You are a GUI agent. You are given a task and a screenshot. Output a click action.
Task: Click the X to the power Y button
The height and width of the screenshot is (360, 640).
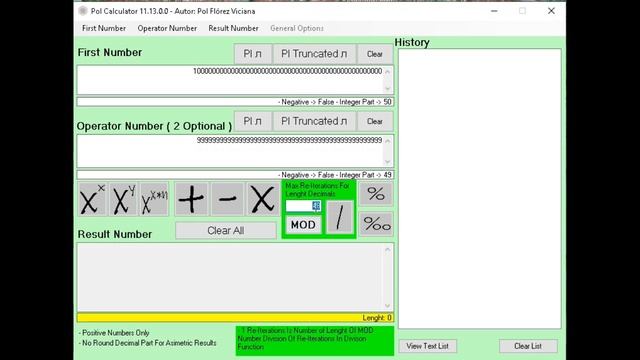pos(124,199)
